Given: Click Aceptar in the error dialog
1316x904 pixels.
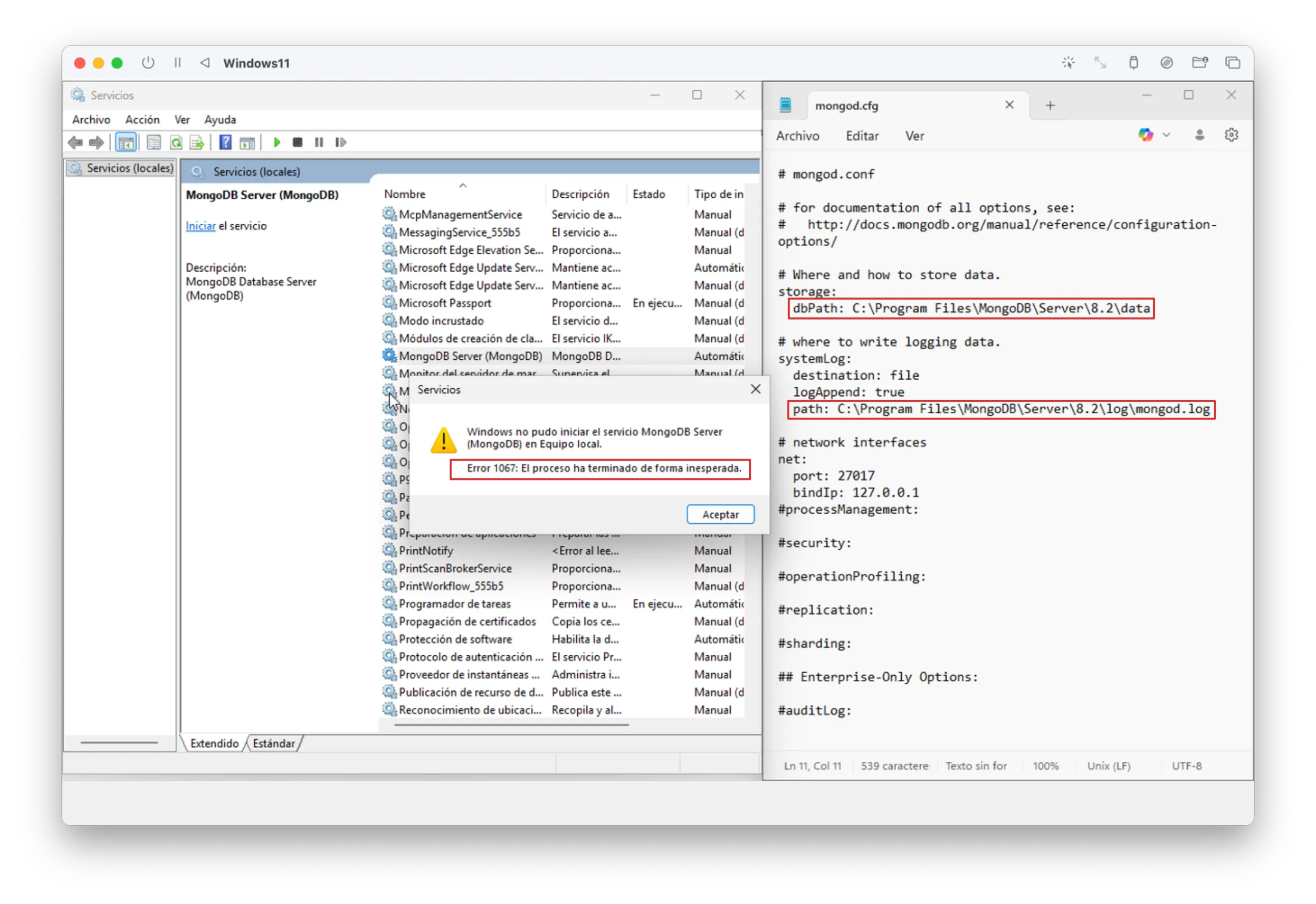Looking at the screenshot, I should [720, 514].
